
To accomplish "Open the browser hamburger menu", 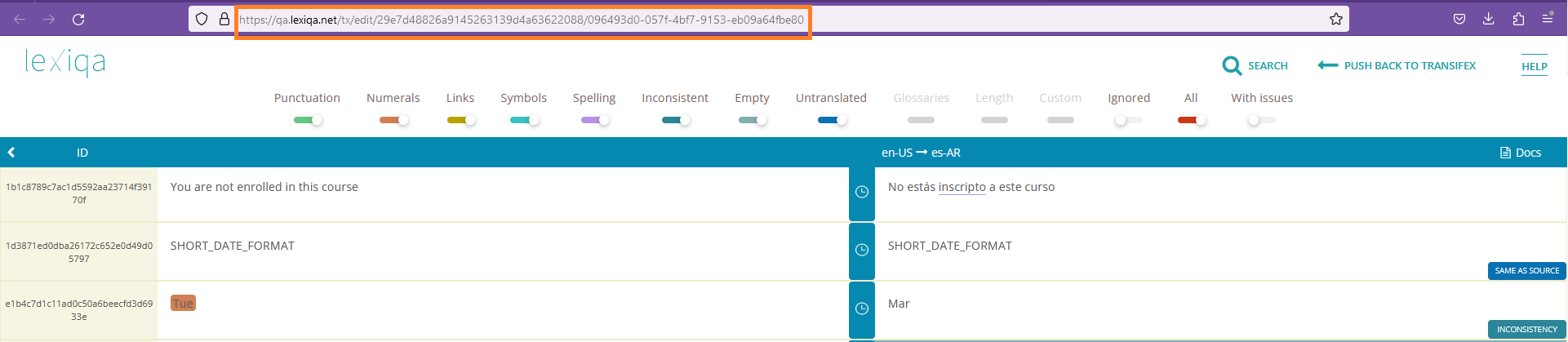I will [1547, 19].
